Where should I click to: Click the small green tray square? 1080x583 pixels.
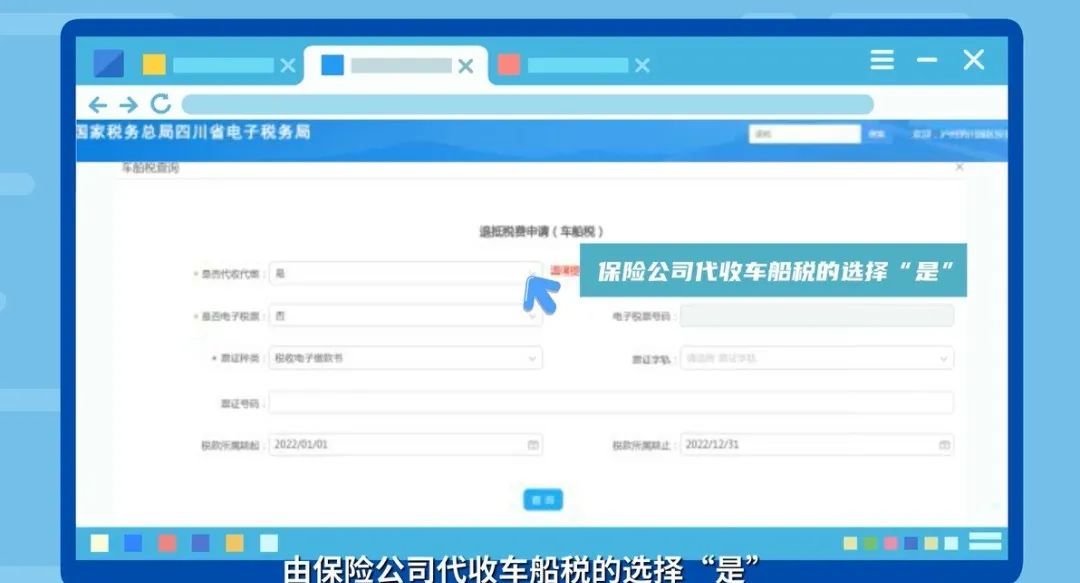click(871, 544)
